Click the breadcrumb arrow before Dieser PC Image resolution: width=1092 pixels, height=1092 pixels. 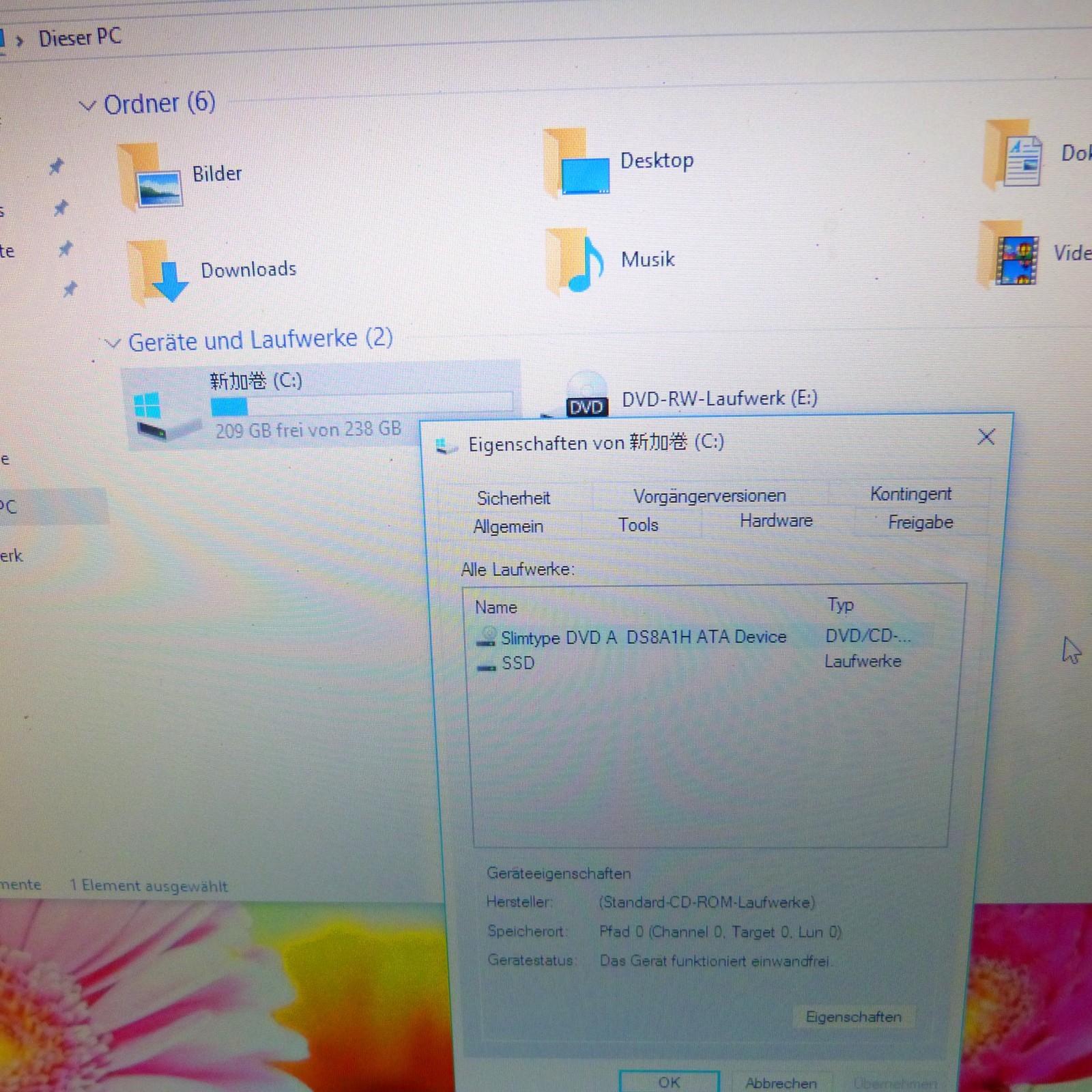coord(20,41)
